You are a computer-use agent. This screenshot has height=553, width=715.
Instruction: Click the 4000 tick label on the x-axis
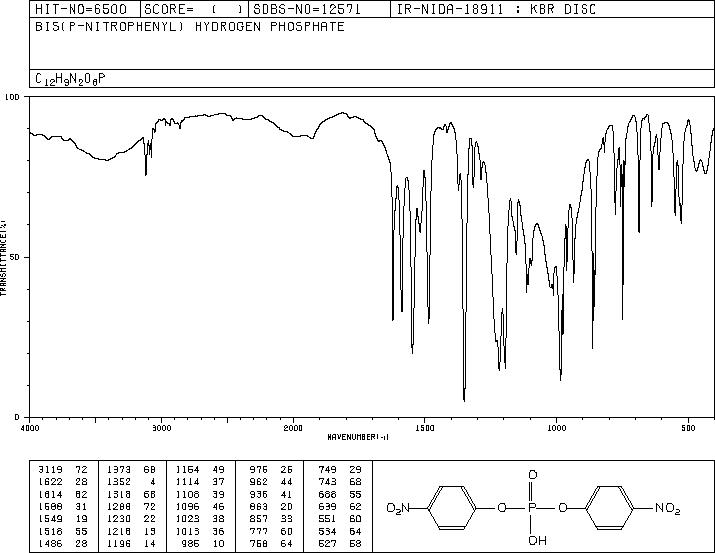[x=30, y=428]
